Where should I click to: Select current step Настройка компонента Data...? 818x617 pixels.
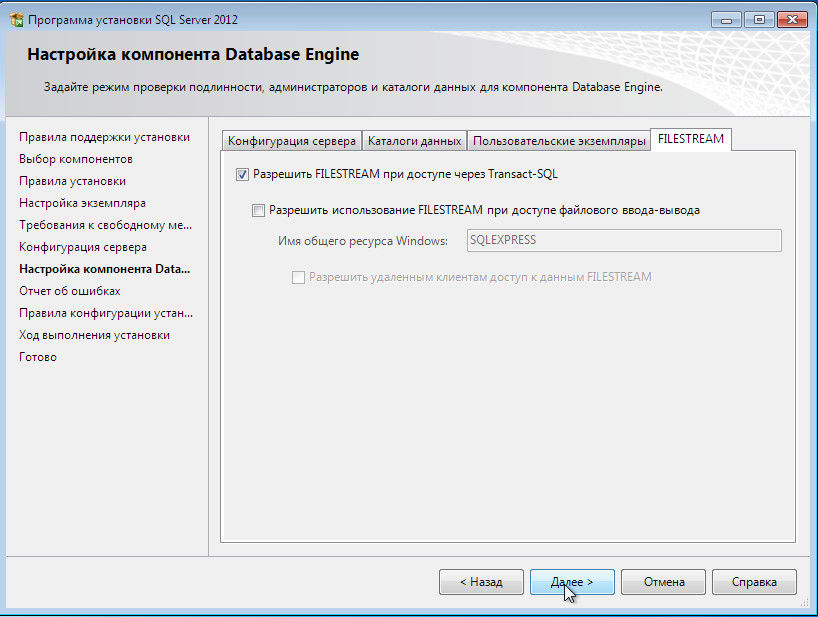104,269
